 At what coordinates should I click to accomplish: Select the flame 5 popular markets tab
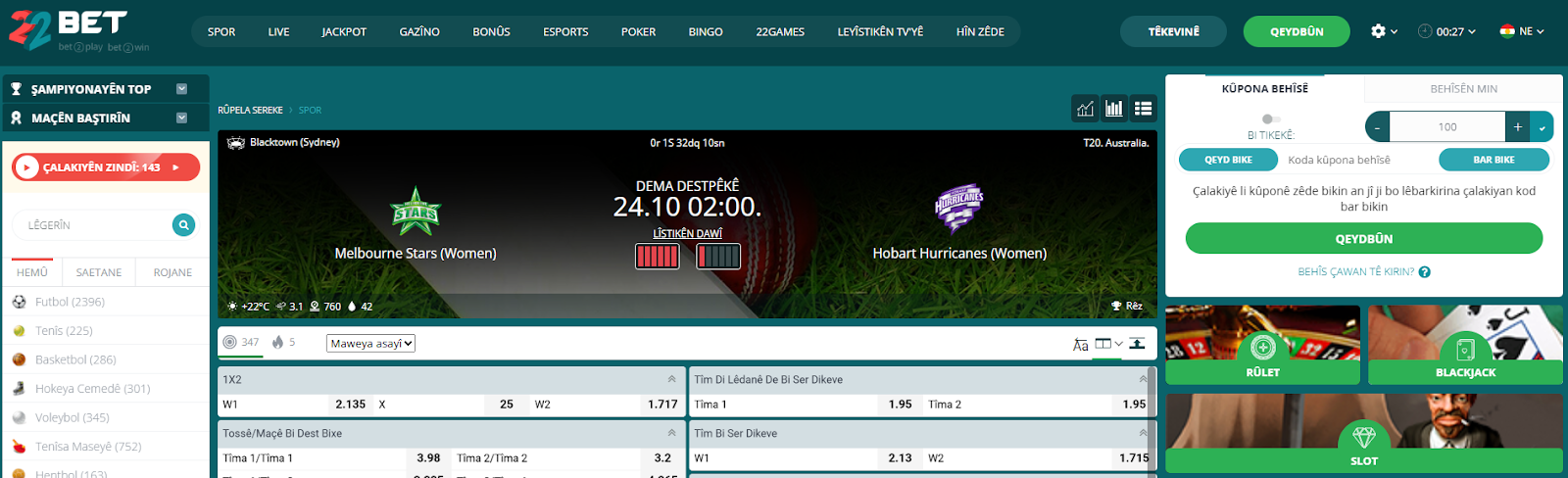coord(283,342)
